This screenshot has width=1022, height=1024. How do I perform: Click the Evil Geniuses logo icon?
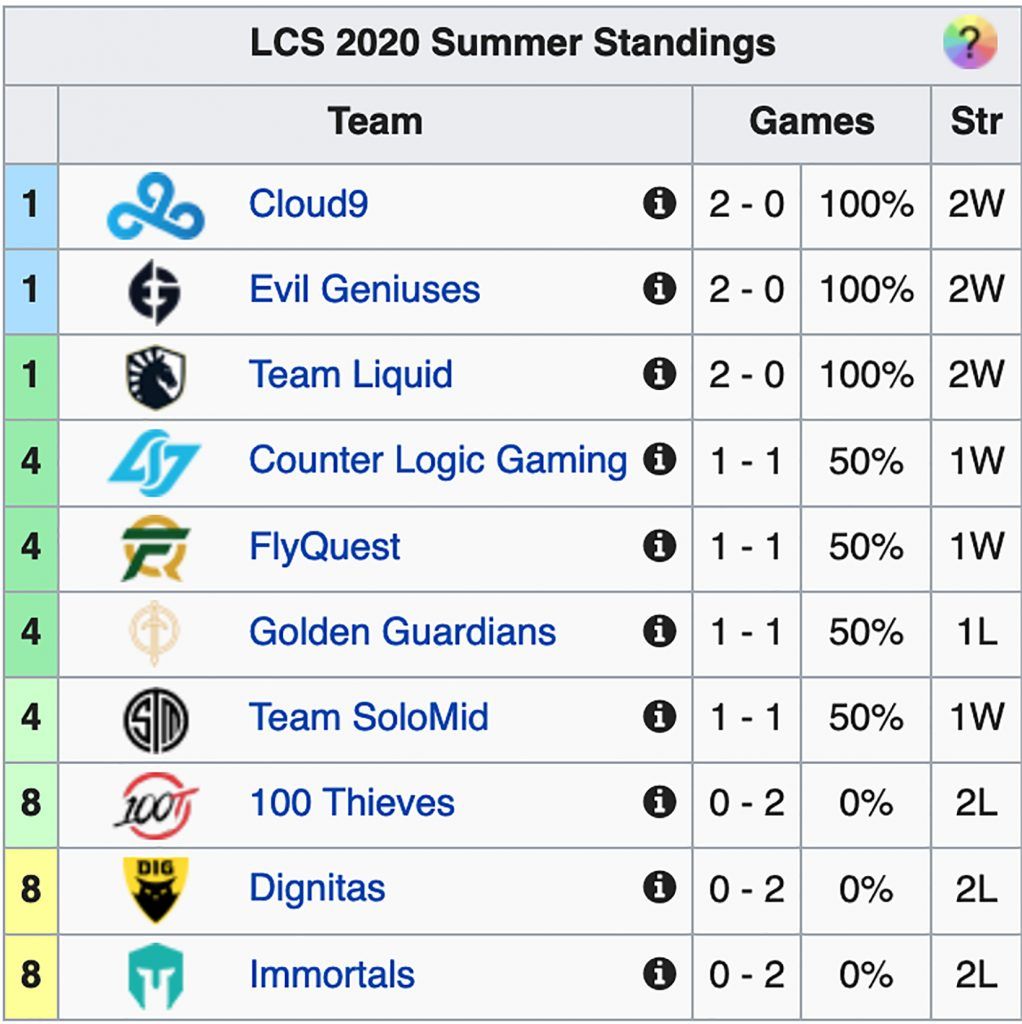point(156,290)
